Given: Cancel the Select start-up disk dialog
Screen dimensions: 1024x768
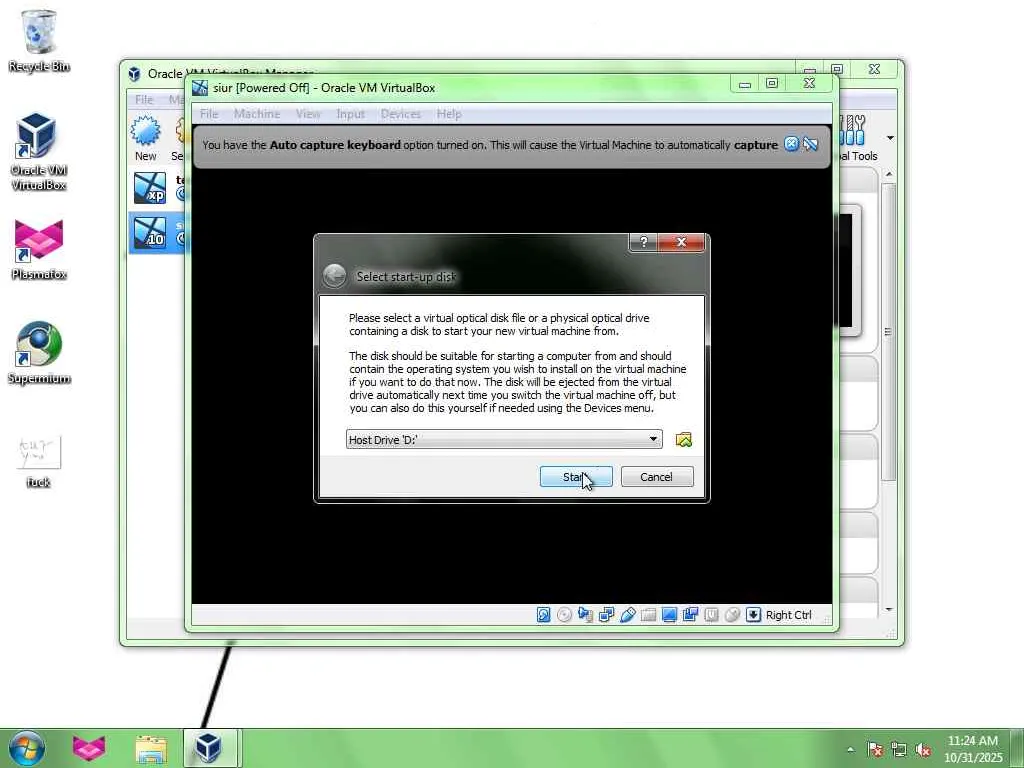Looking at the screenshot, I should [x=657, y=477].
